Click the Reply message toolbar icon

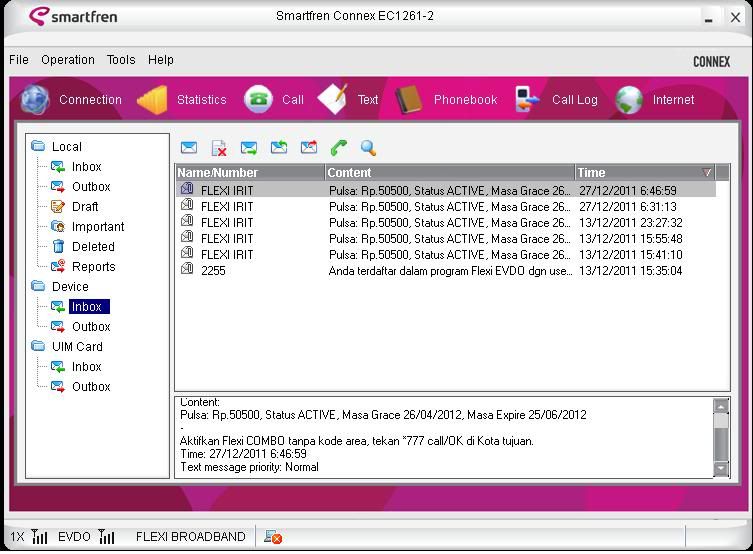(x=249, y=148)
